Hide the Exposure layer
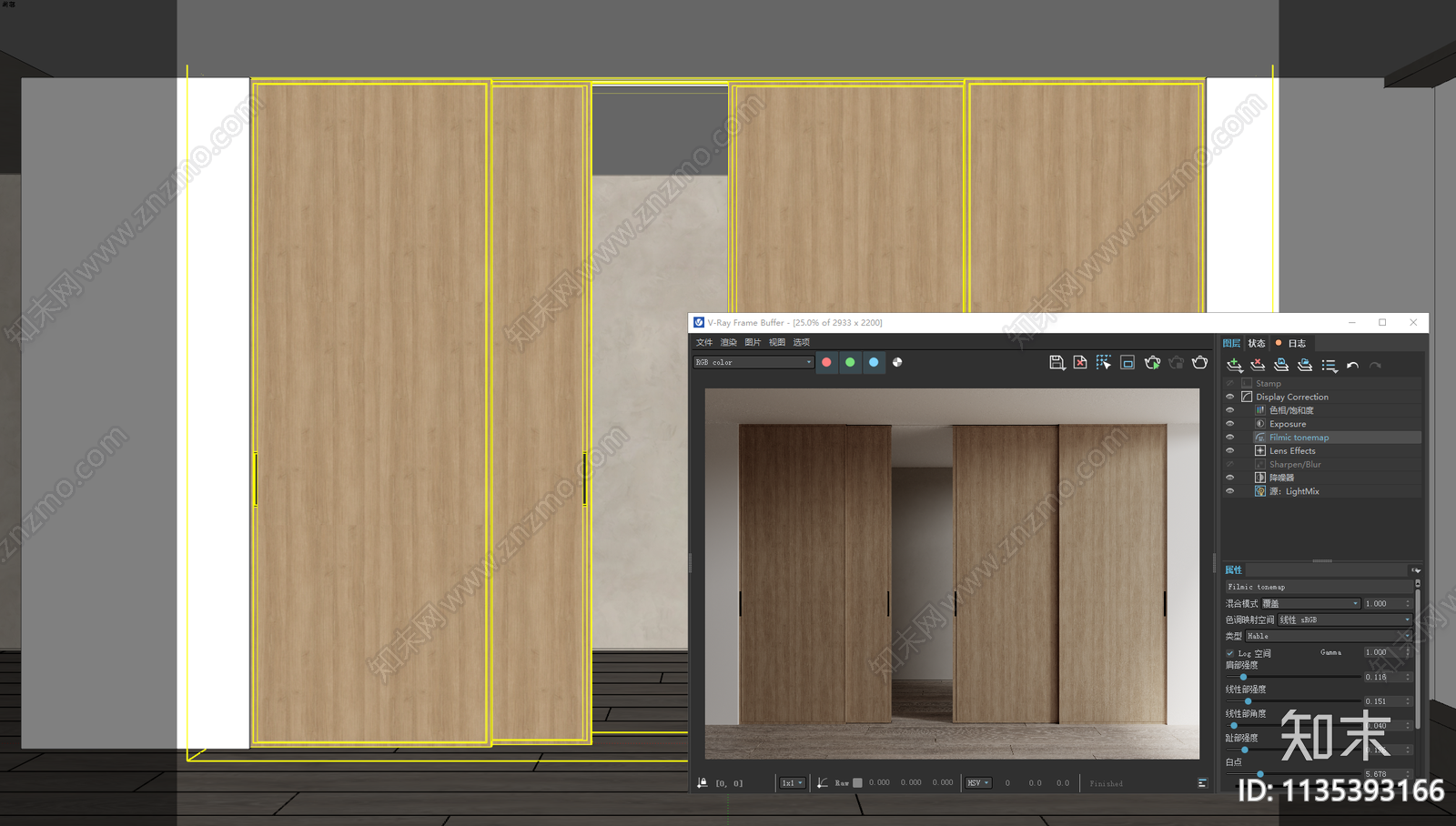1456x826 pixels. click(1230, 424)
